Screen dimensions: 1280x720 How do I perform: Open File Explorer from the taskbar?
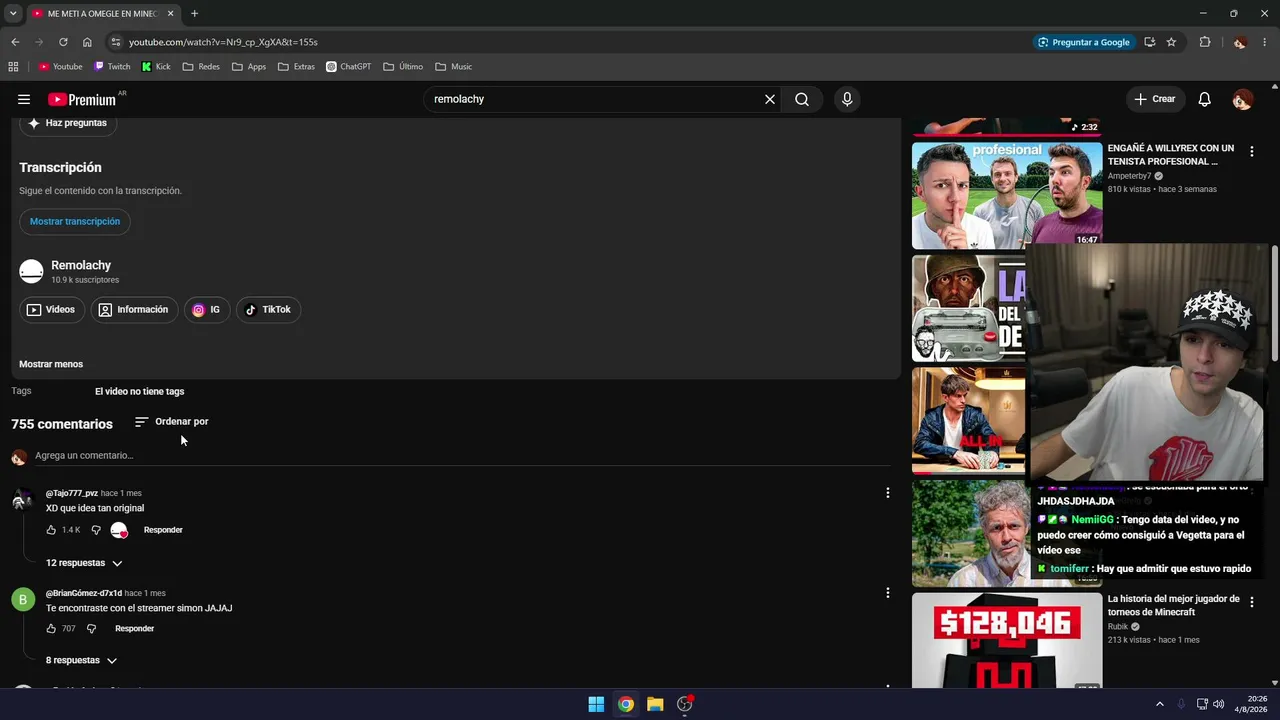pos(655,704)
